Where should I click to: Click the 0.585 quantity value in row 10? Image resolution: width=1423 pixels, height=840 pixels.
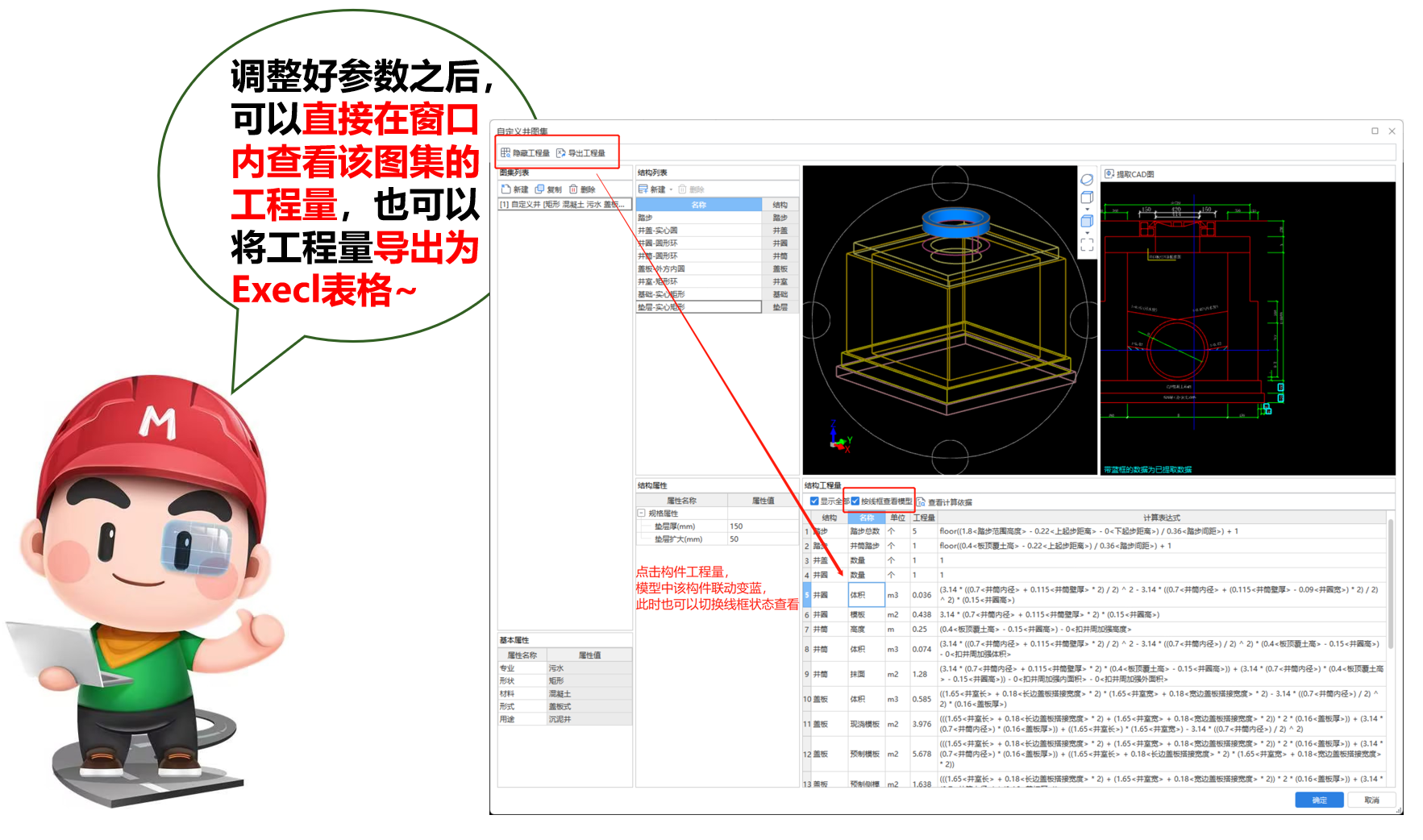922,699
